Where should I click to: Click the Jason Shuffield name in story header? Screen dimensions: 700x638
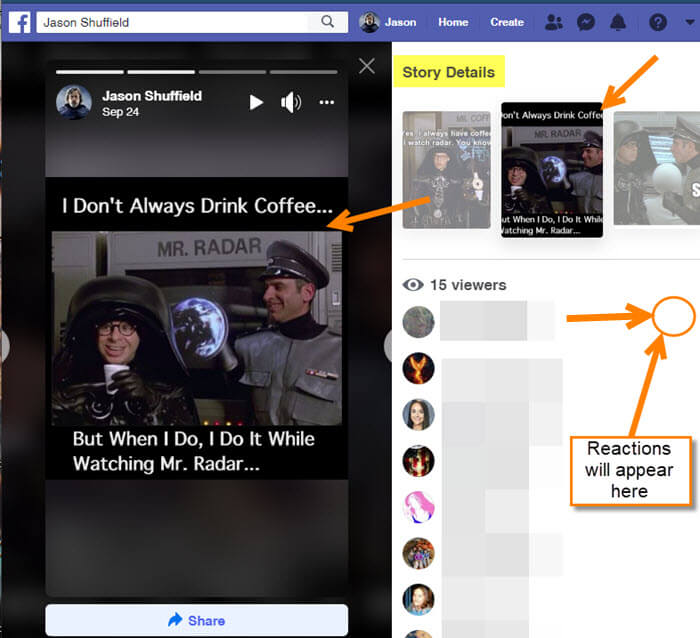click(x=152, y=96)
